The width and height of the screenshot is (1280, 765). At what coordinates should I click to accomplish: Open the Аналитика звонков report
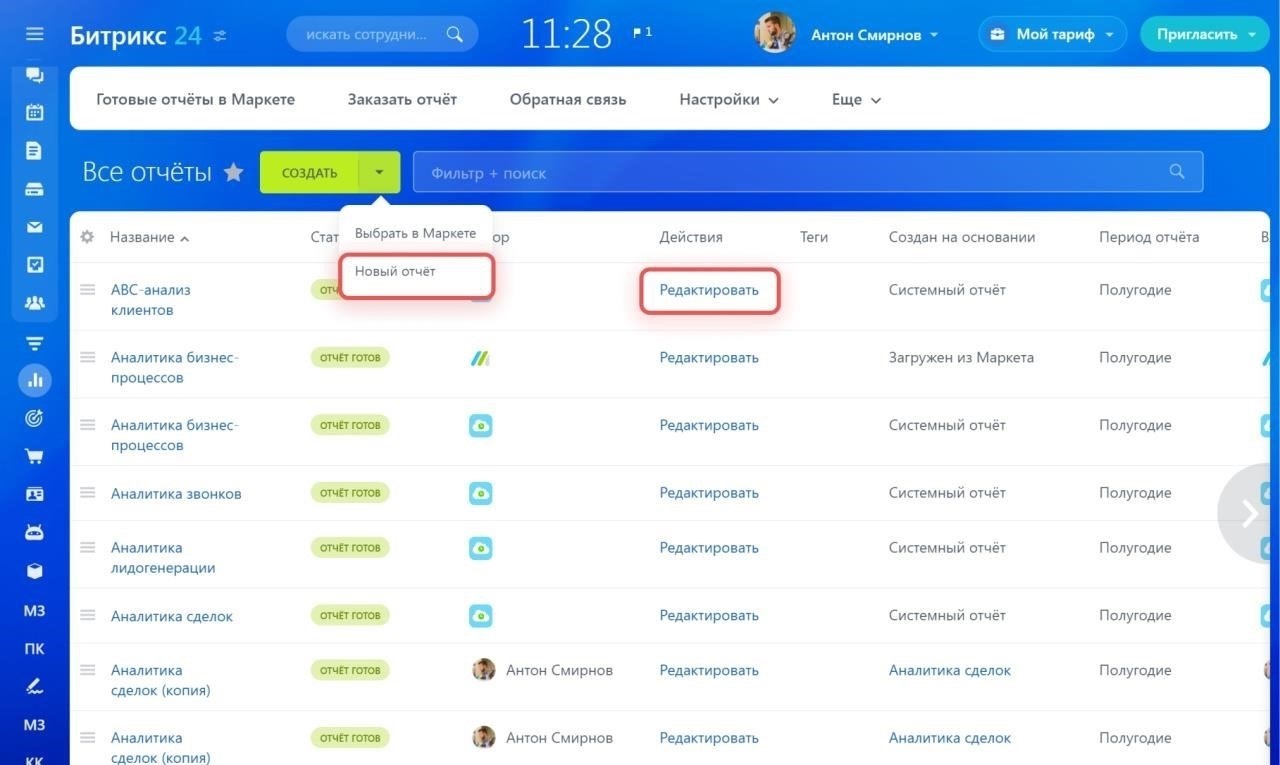click(176, 494)
